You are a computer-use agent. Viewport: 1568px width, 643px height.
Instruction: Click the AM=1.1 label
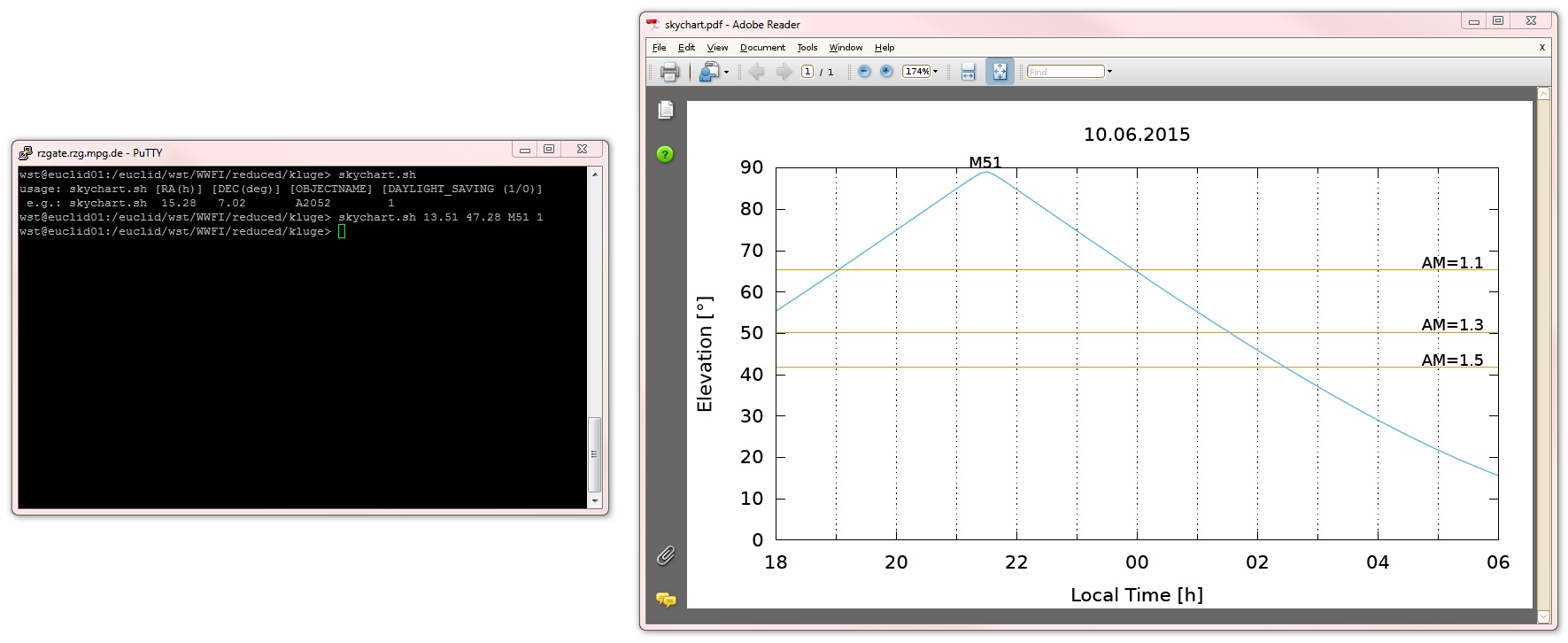[1452, 262]
